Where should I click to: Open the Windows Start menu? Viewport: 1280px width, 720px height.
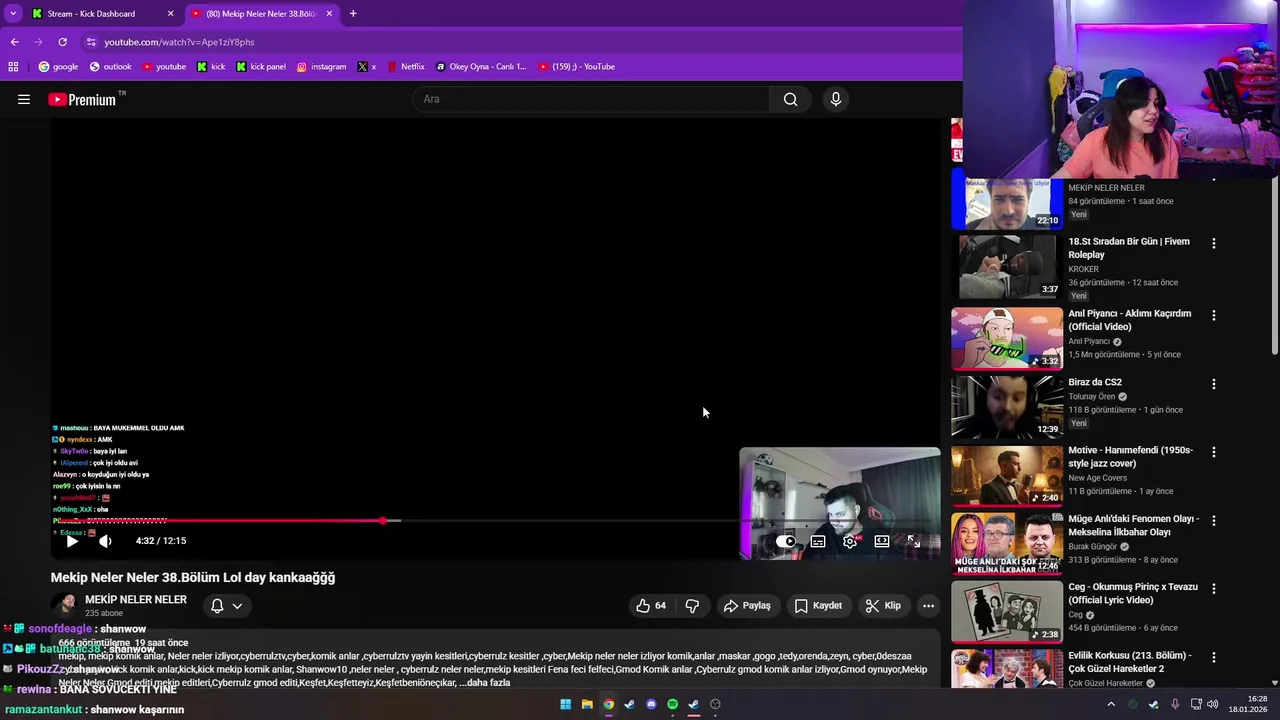coord(565,704)
